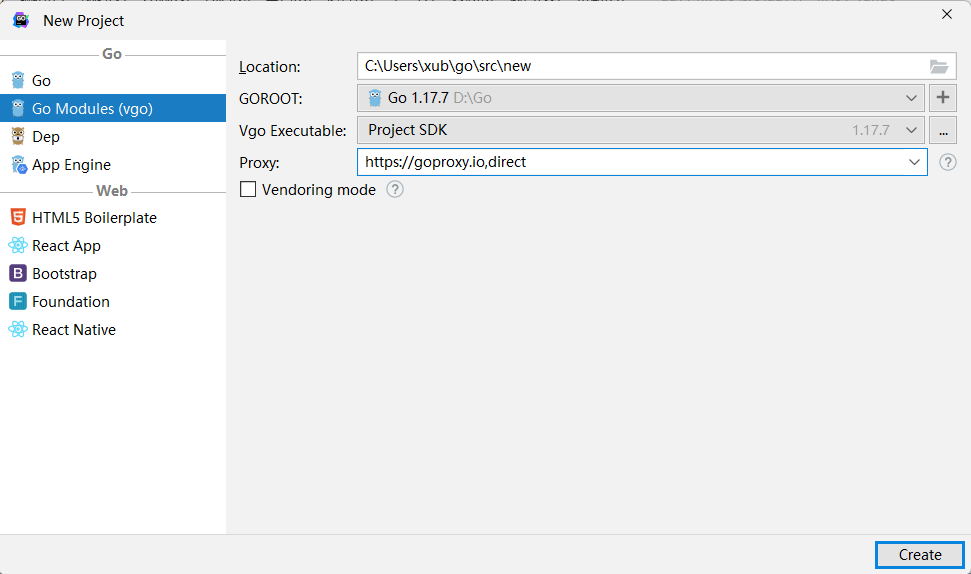The image size is (971, 574).
Task: Expand the Proxy dropdown list
Action: [x=914, y=162]
